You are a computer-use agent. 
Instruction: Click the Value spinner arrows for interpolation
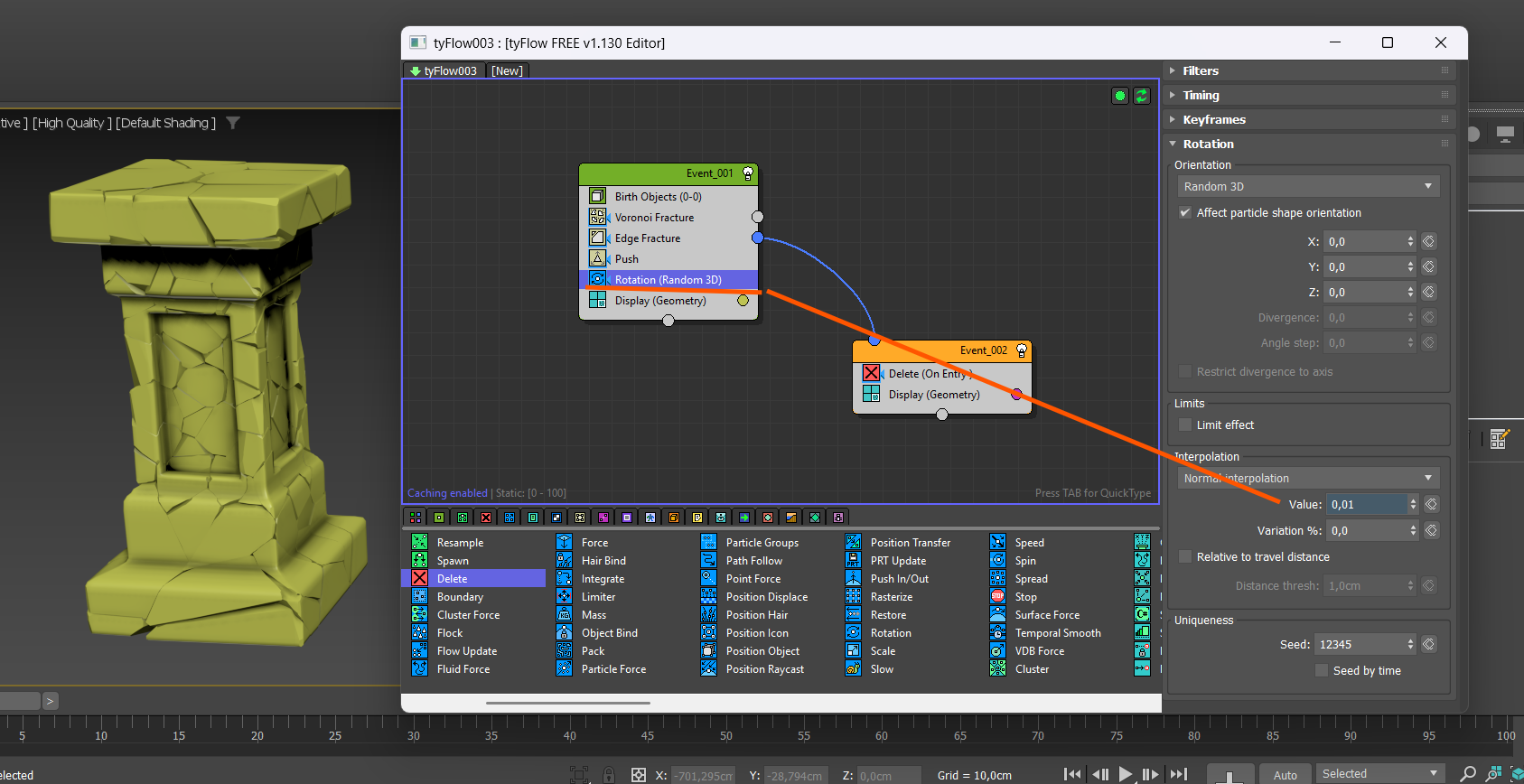[1413, 505]
